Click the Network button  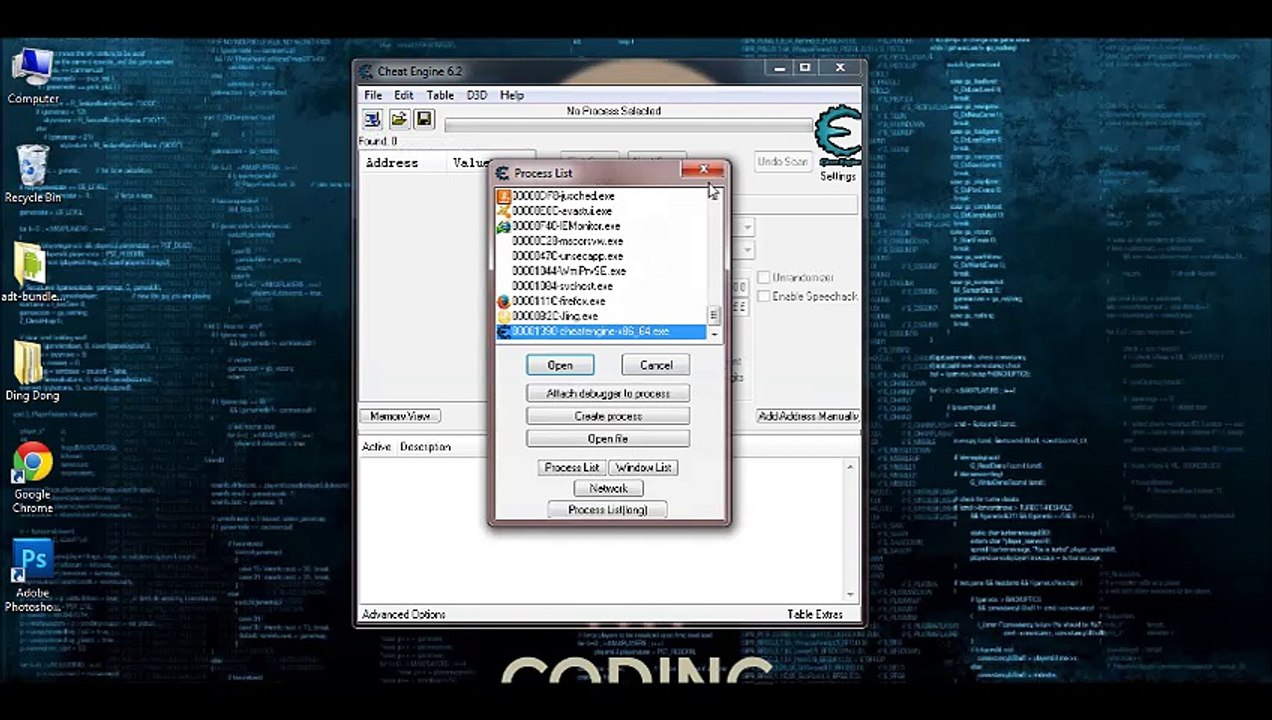tap(608, 488)
